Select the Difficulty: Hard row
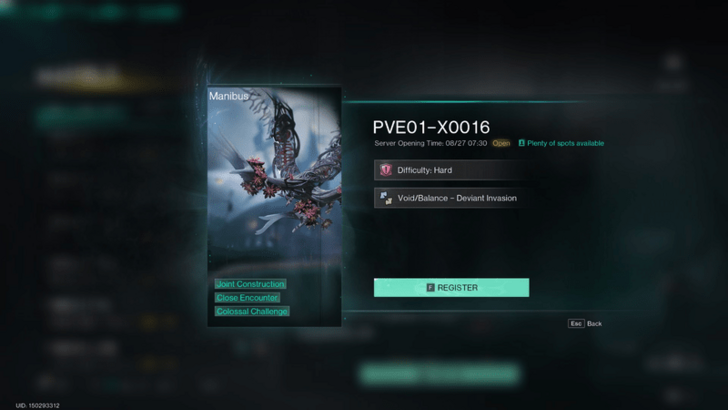 451,170
